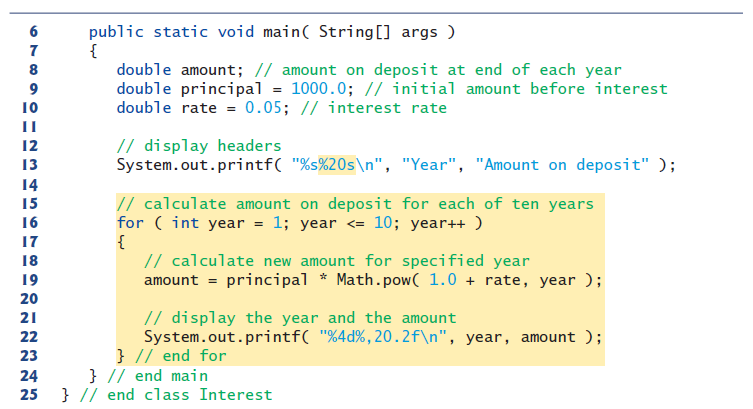Click the number 10 in loop condition
753x409 pixels.
pyautogui.click(x=383, y=223)
